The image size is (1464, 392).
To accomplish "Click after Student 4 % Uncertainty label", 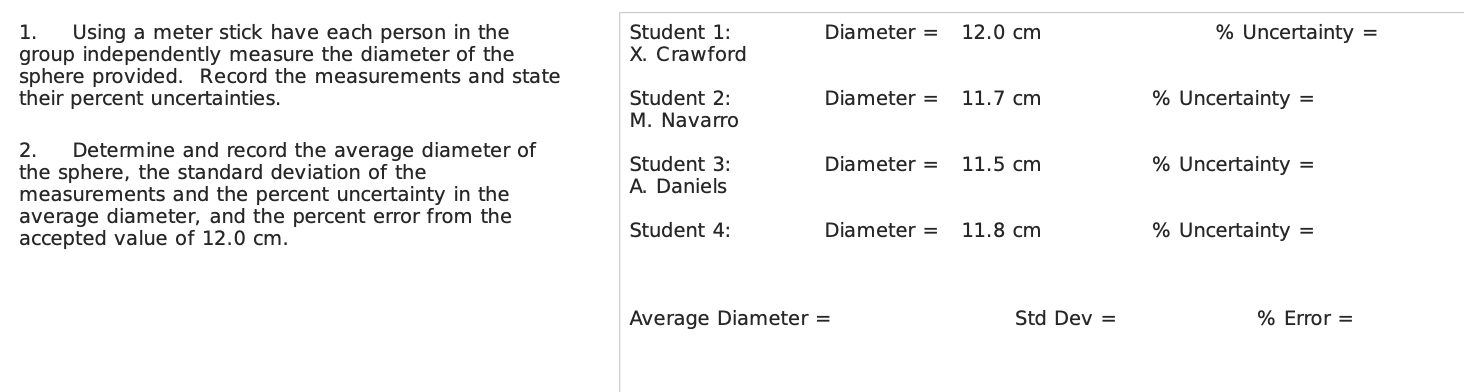I will 1385,230.
